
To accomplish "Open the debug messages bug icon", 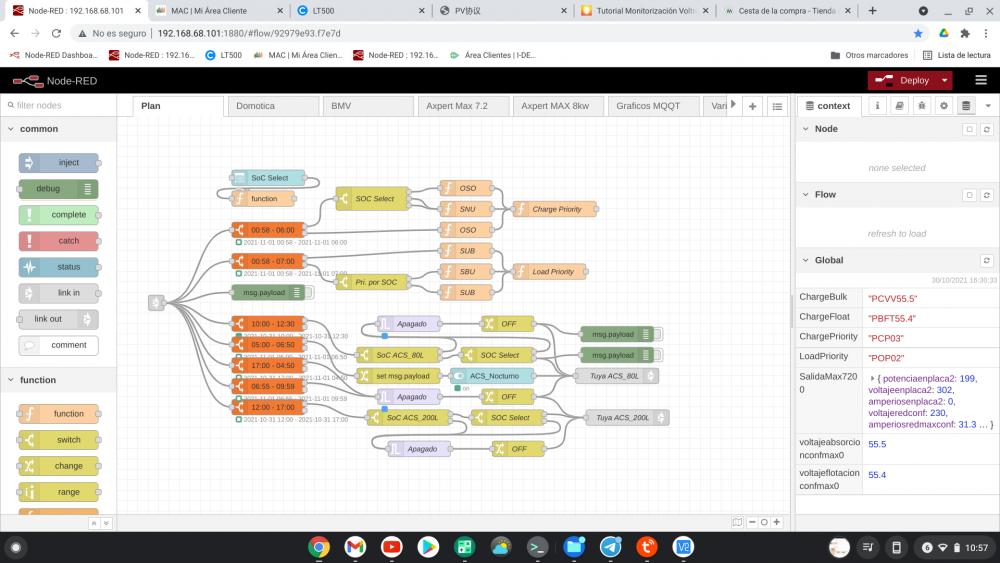I will (x=922, y=106).
